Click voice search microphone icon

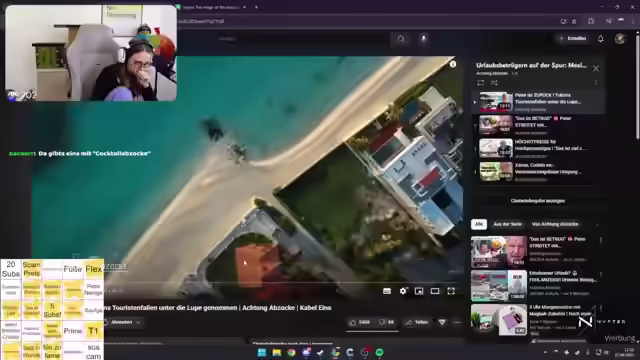[x=423, y=38]
